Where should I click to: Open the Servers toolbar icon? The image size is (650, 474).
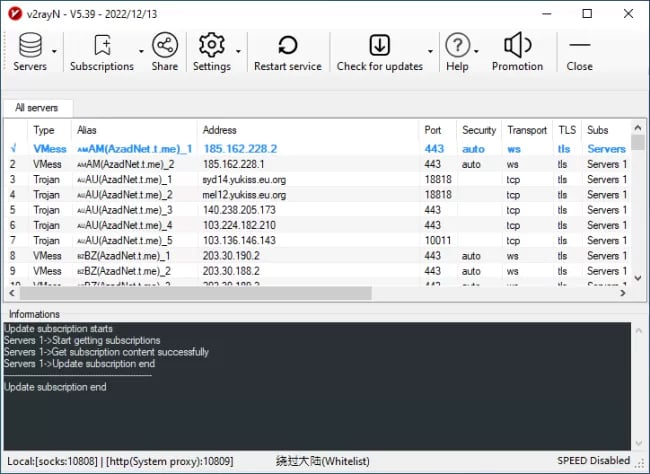[x=30, y=45]
